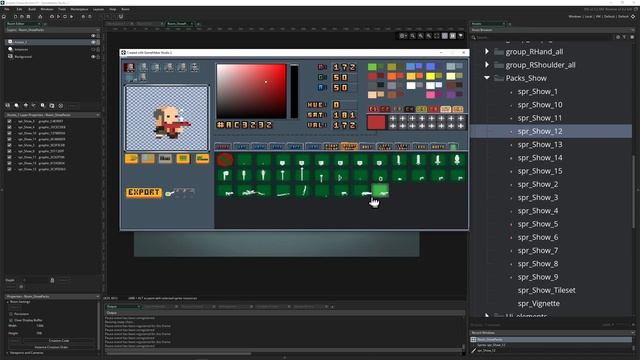Click the home Start Page toolbar icon

click(4, 17)
